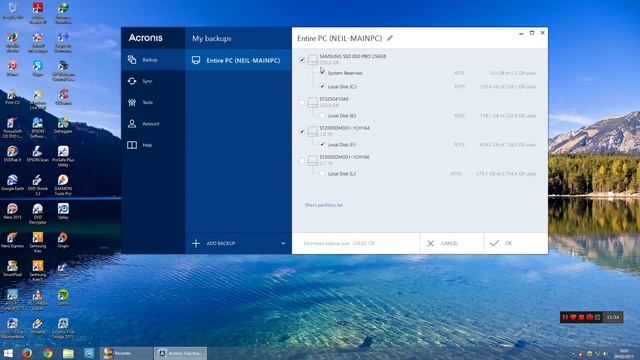Select the Entire PC (NEIL-MAINPC) backup entry
This screenshot has width=640, height=360.
pyautogui.click(x=238, y=60)
